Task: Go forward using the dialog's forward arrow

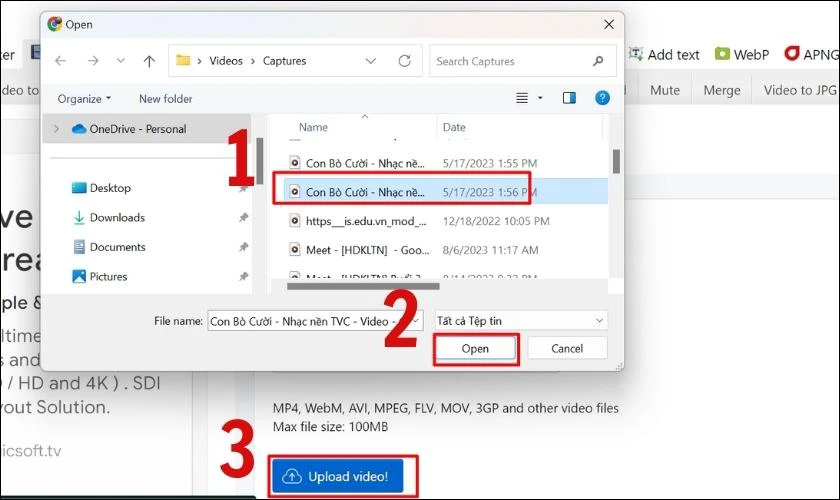Action: click(93, 61)
